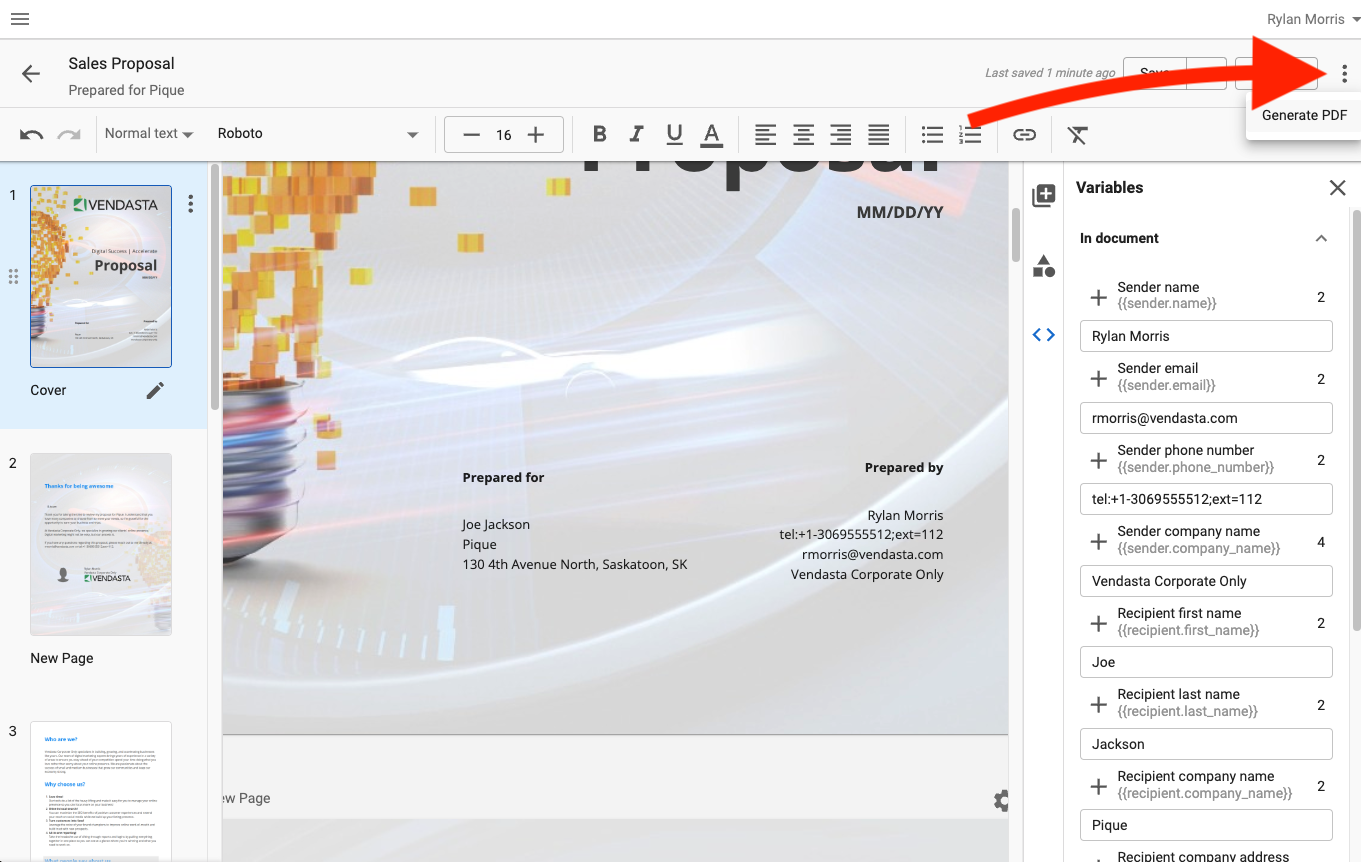Click the Prepared for heading on canvas

(503, 477)
